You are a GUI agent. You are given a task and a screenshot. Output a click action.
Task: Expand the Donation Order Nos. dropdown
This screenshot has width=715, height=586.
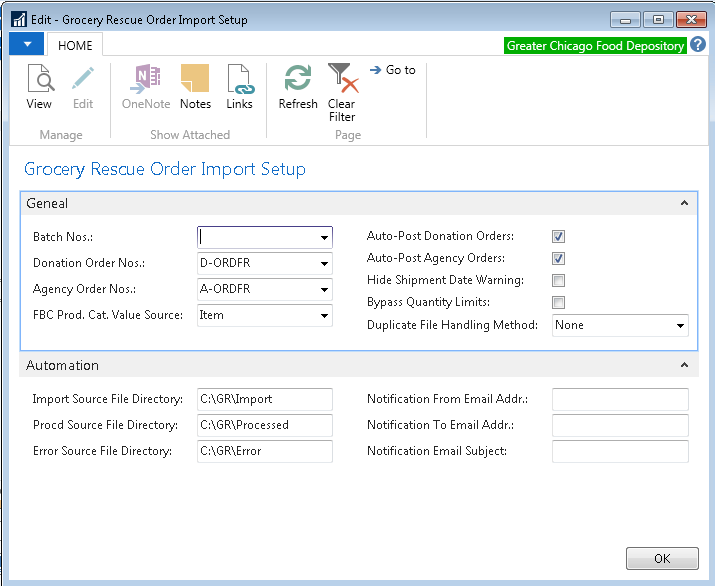click(324, 265)
